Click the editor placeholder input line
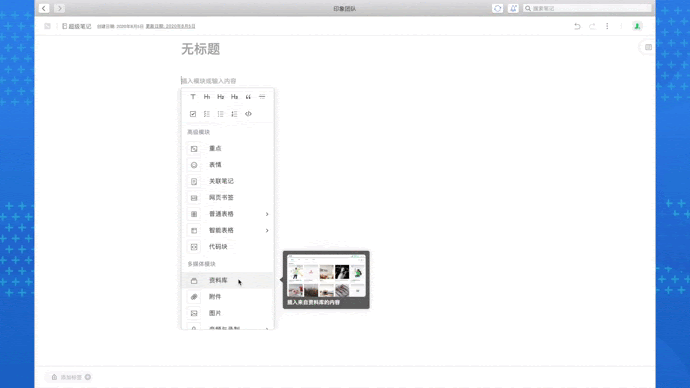The height and width of the screenshot is (388, 690). pyautogui.click(x=209, y=81)
